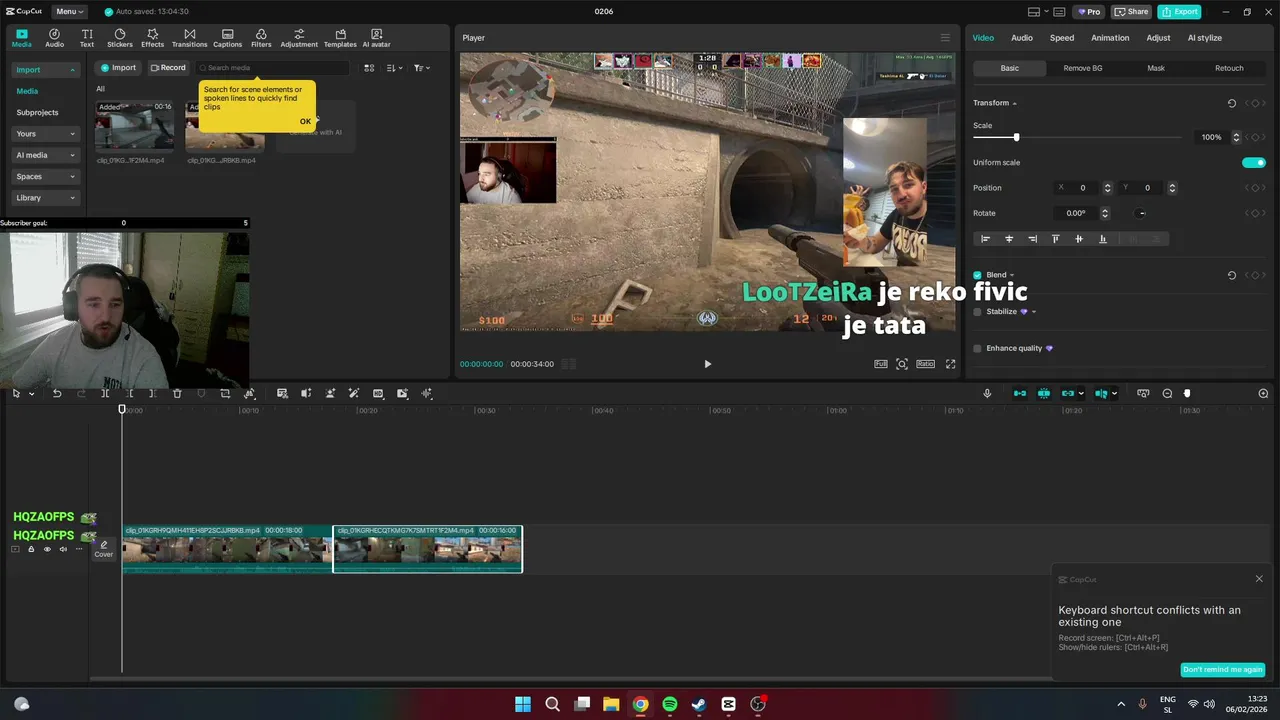Screen dimensions: 1280x720
Task: Reset the Transform settings
Action: coord(1231,103)
